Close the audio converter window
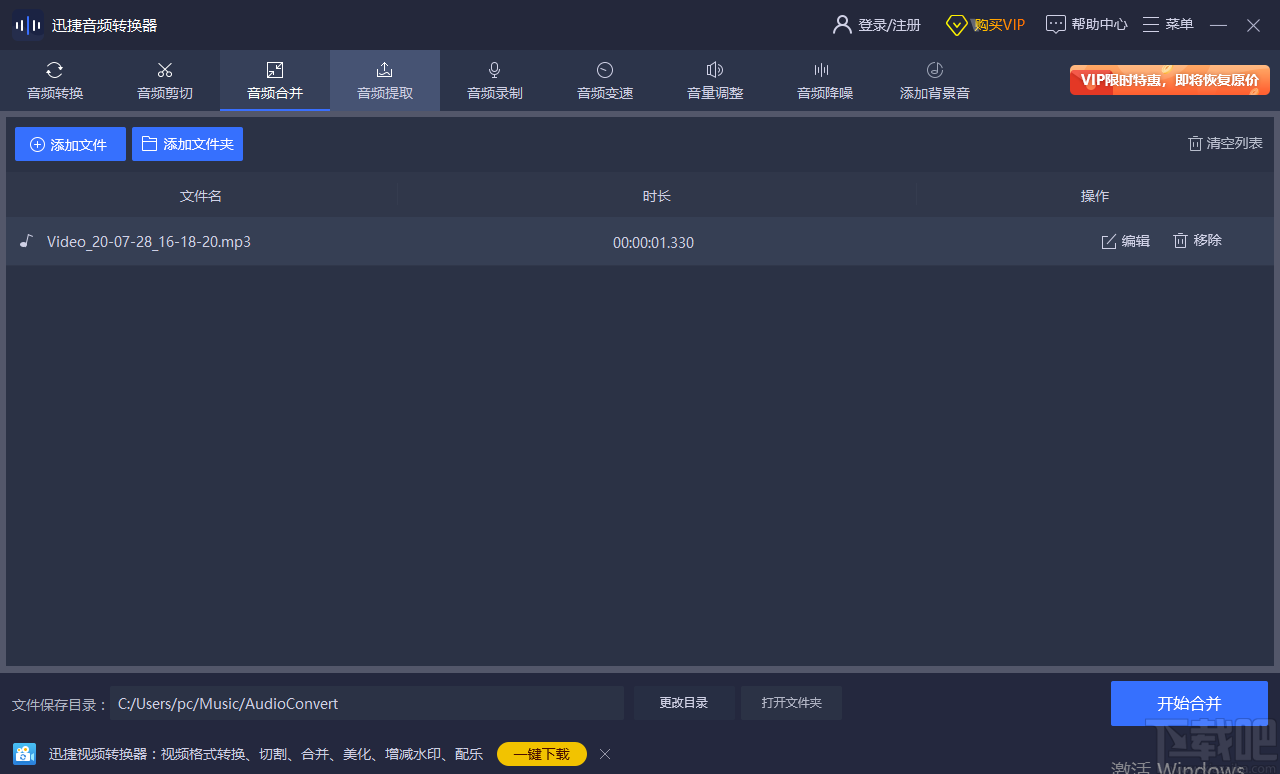Screen dimensions: 1280x774 pyautogui.click(x=1253, y=25)
